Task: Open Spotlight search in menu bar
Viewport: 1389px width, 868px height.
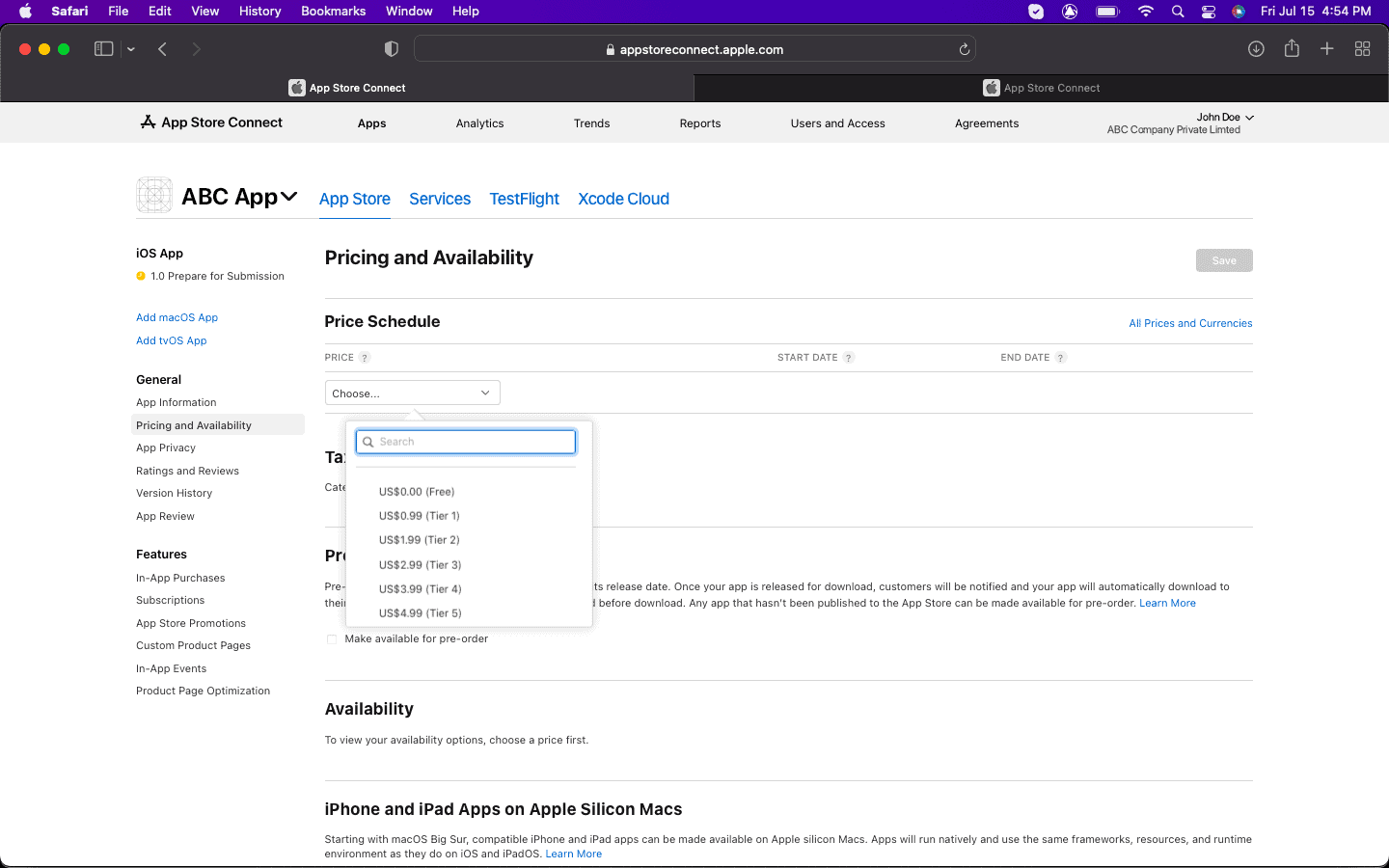Action: (x=1178, y=12)
